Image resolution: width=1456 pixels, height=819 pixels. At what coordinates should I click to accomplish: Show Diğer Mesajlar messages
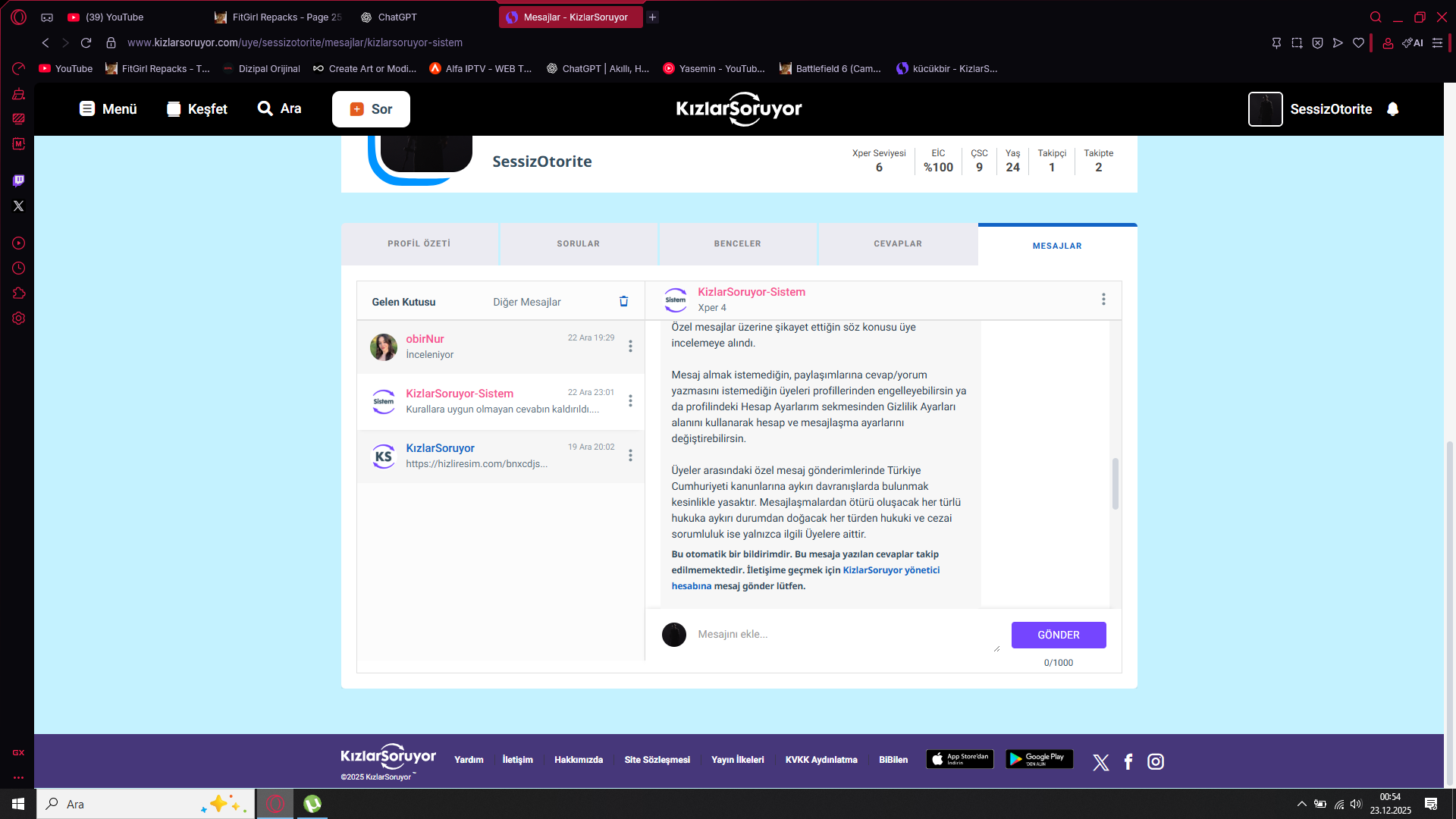[527, 302]
